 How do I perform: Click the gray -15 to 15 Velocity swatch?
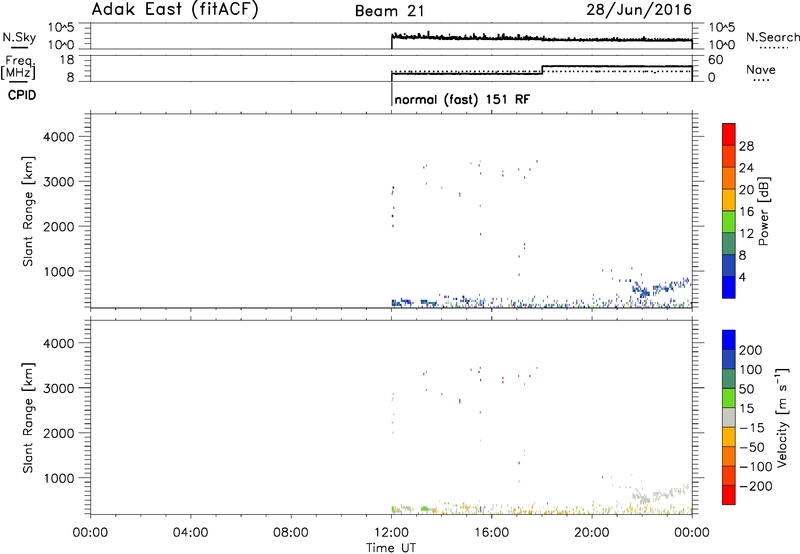pos(729,417)
